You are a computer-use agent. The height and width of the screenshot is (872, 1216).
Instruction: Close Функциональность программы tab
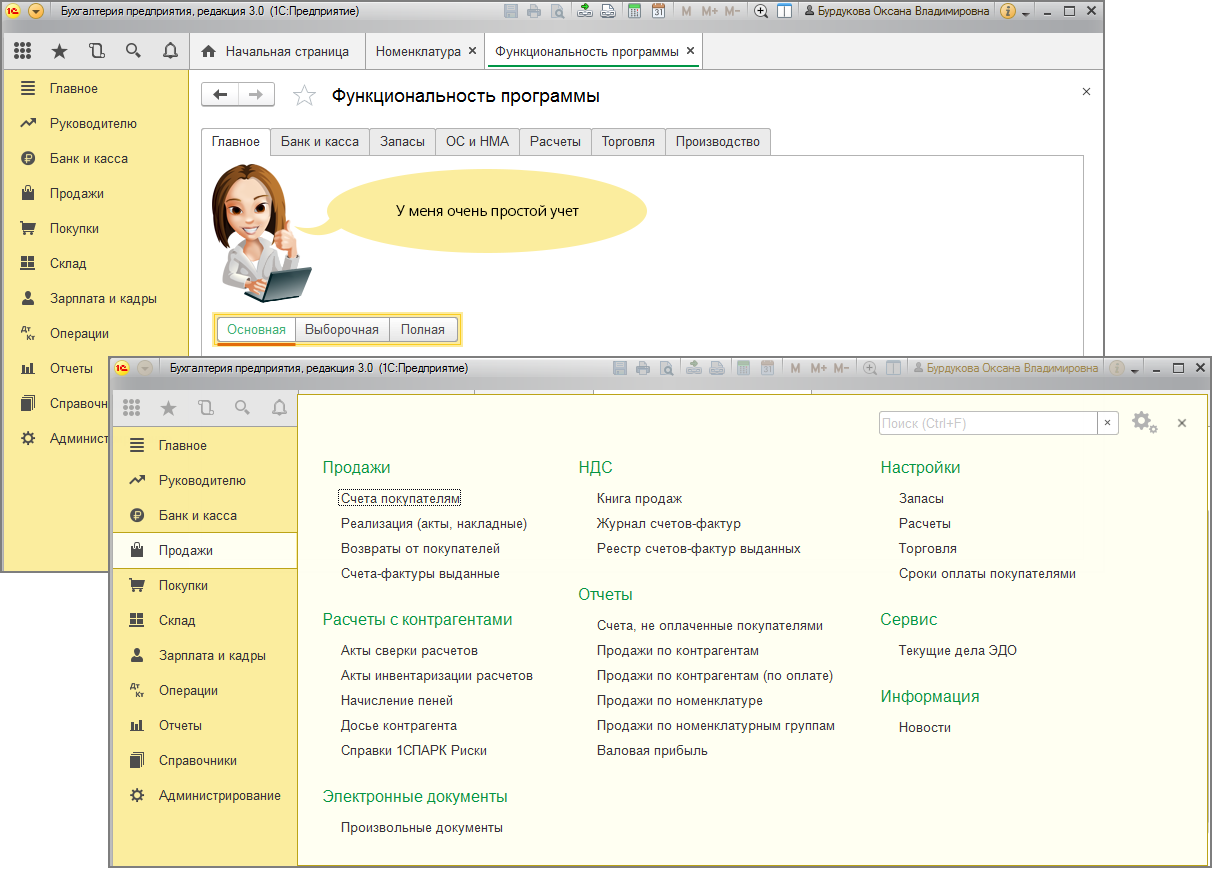(691, 50)
